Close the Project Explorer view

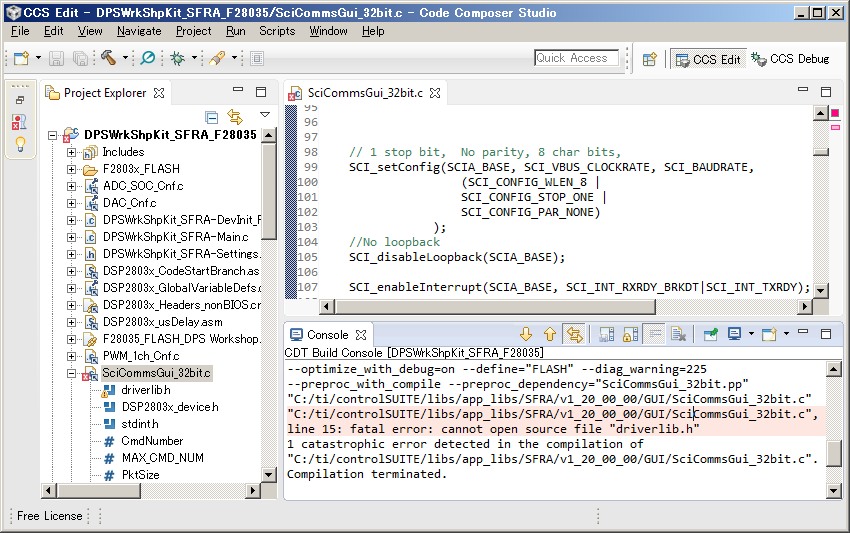coord(159,93)
